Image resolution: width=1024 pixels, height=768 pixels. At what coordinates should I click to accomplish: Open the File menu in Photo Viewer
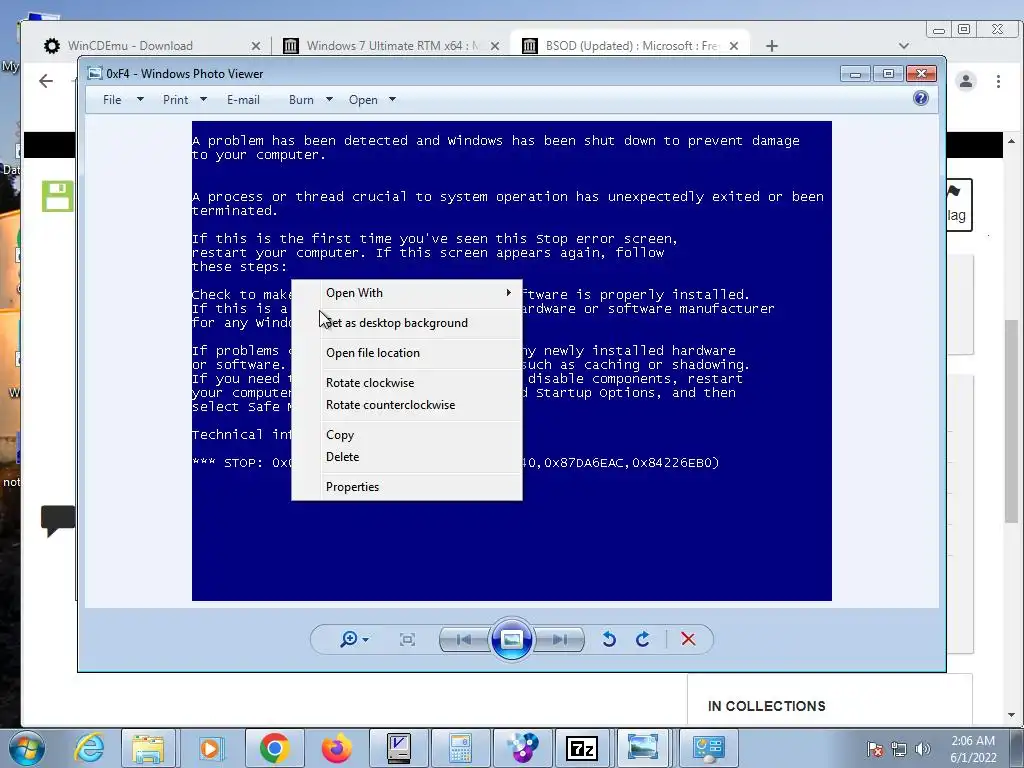[123, 100]
